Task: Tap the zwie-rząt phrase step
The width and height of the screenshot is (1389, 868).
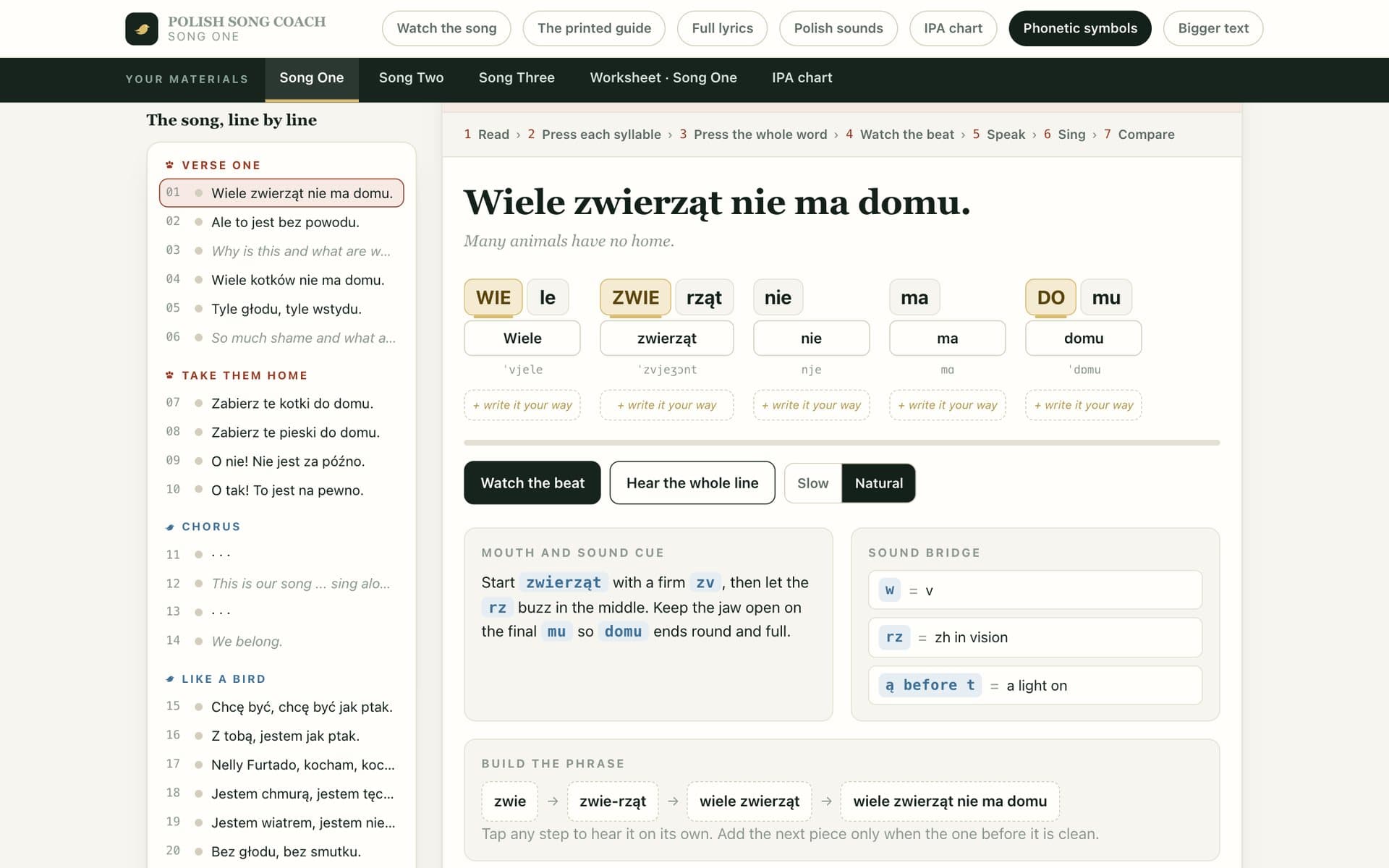Action: point(613,801)
